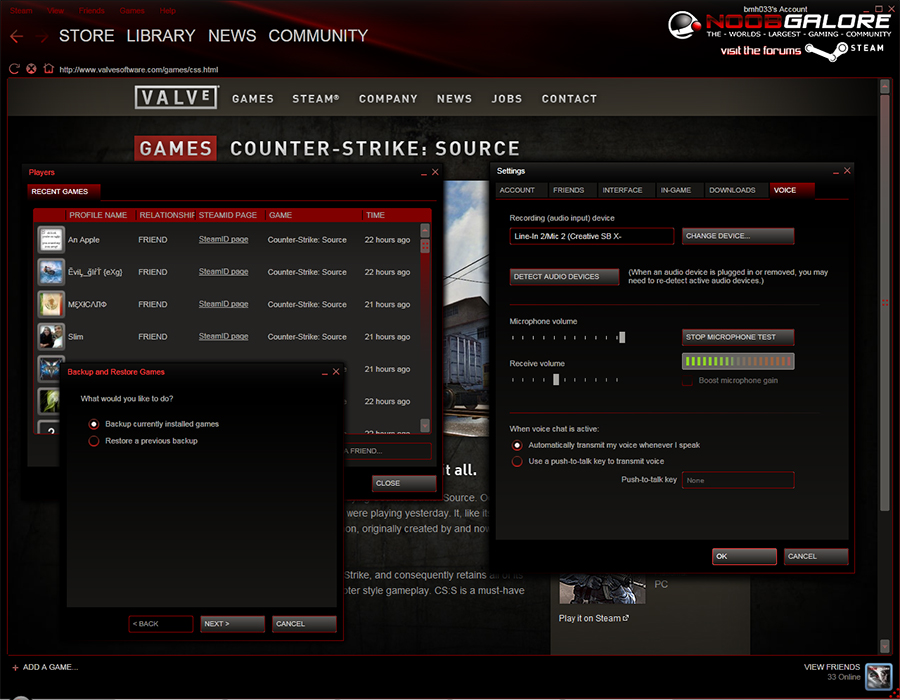Click plus icon beside Add a Game
This screenshot has width=900, height=700.
click(x=15, y=667)
